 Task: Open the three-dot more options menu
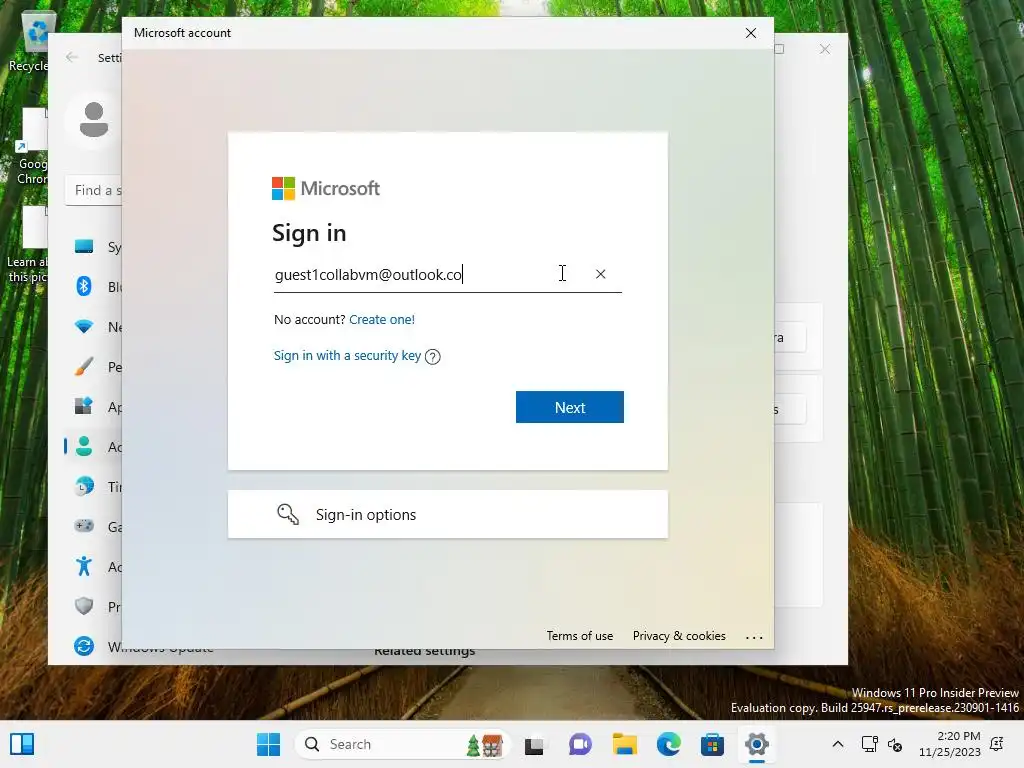pos(754,637)
